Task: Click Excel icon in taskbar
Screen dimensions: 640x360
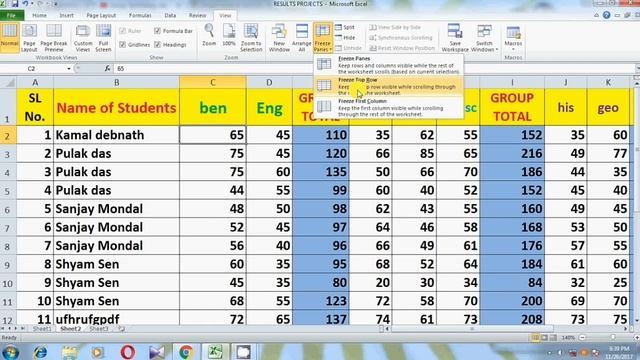Action: coord(215,352)
